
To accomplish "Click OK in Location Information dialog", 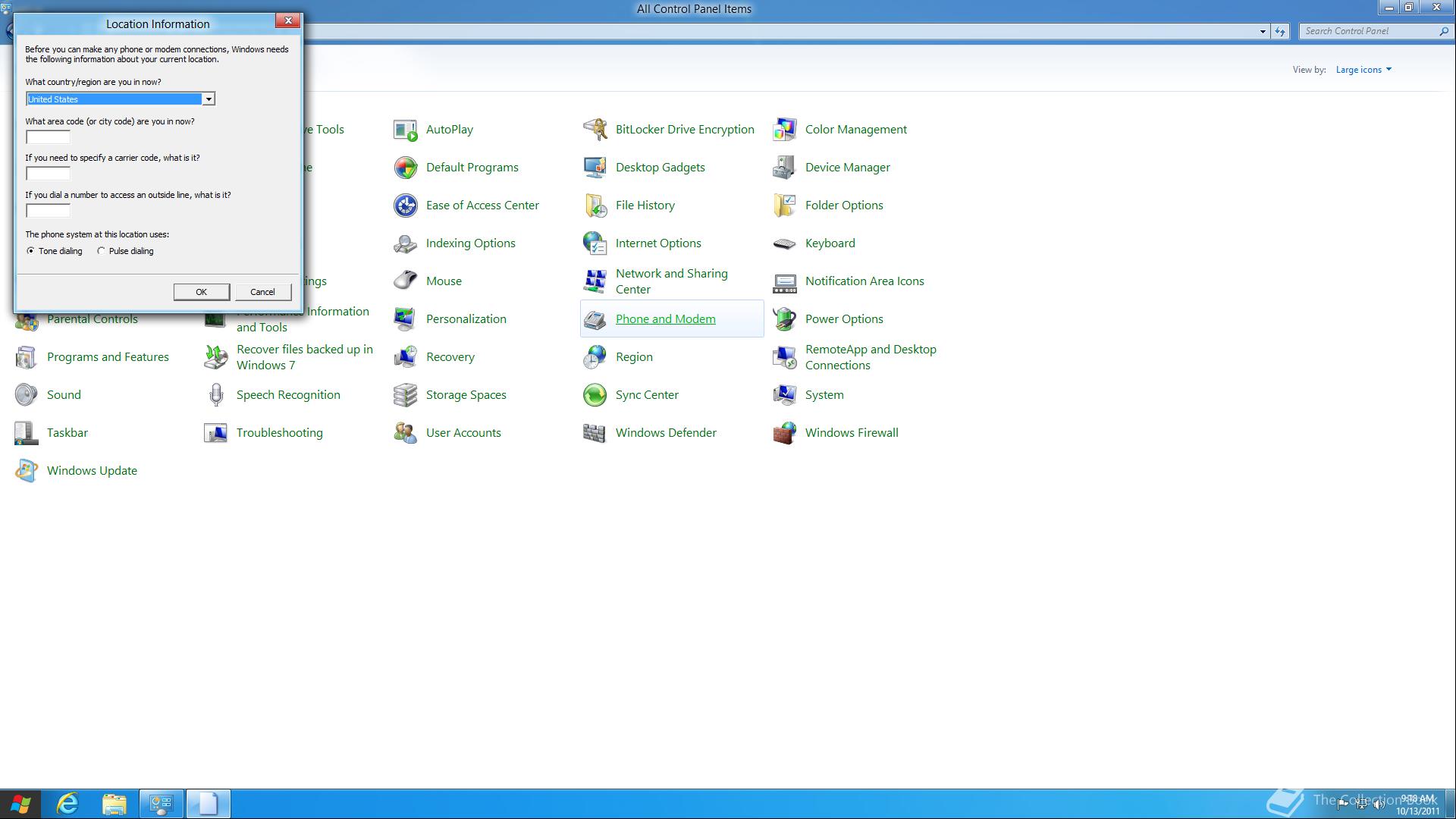I will click(201, 292).
